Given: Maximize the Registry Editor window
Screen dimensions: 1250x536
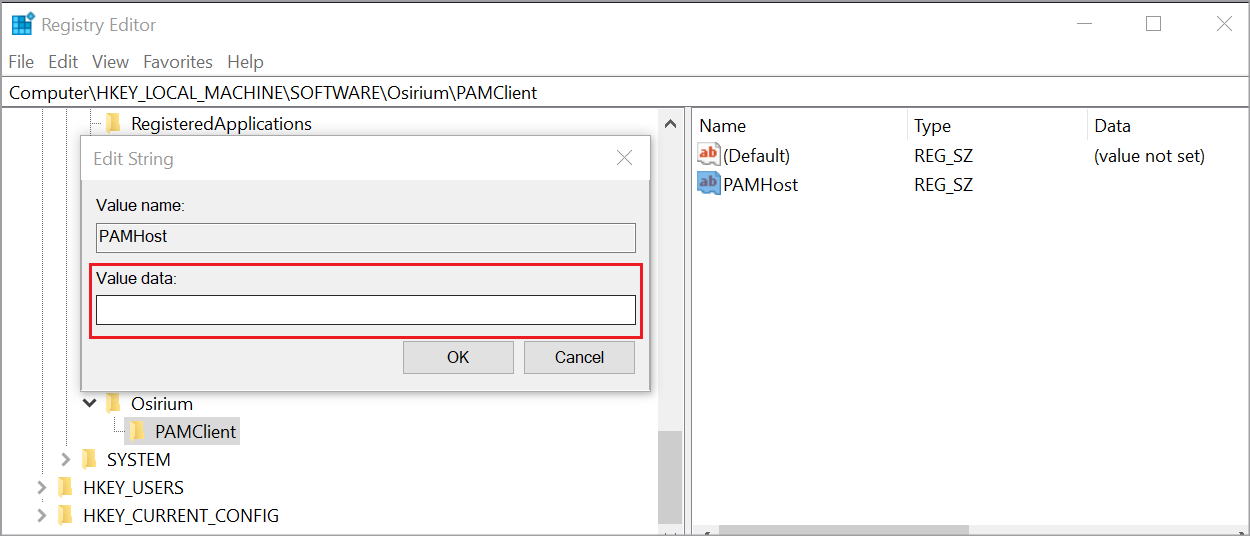Looking at the screenshot, I should (x=1153, y=24).
